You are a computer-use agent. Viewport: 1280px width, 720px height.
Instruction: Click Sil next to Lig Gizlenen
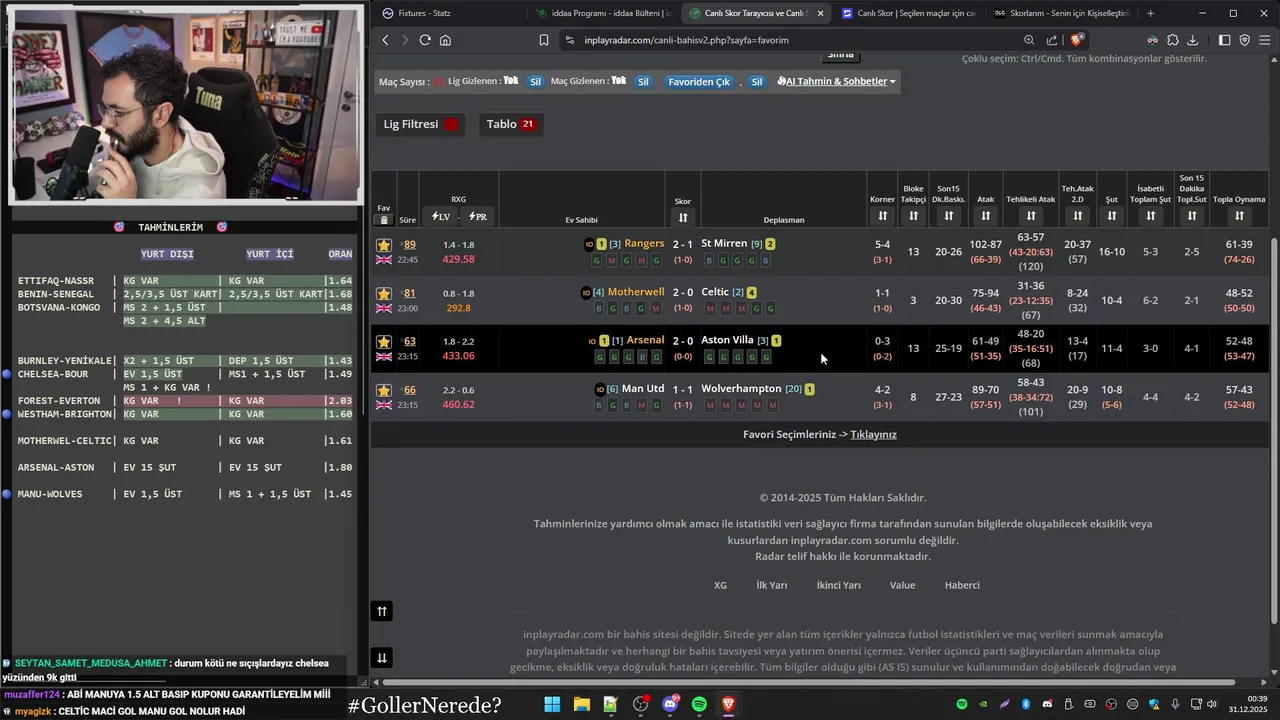[535, 82]
